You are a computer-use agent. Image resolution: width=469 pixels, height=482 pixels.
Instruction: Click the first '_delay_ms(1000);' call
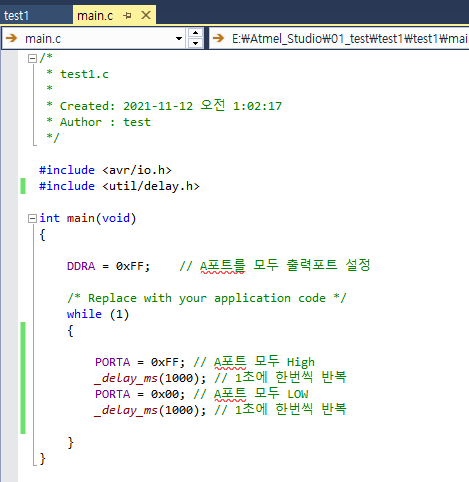point(150,378)
